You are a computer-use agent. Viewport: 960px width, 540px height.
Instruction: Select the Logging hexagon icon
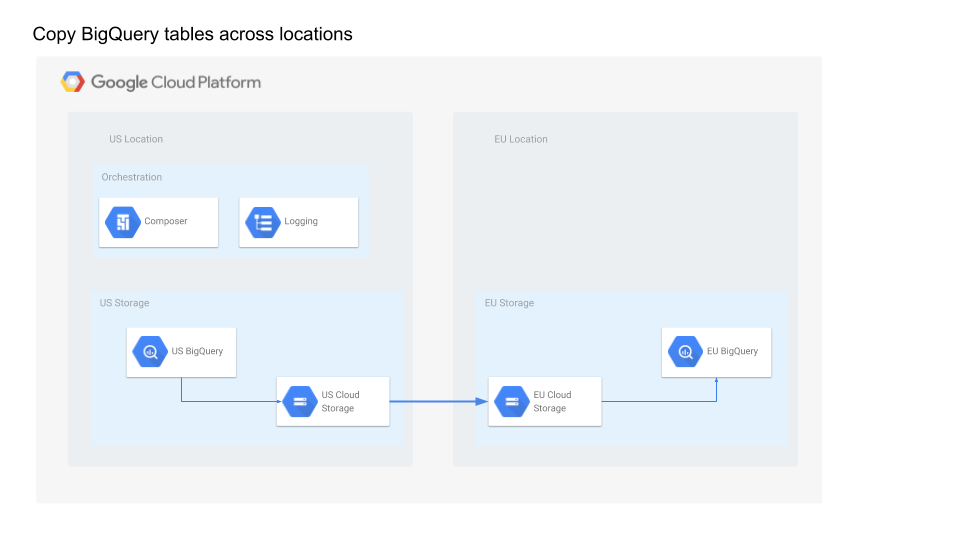[263, 222]
